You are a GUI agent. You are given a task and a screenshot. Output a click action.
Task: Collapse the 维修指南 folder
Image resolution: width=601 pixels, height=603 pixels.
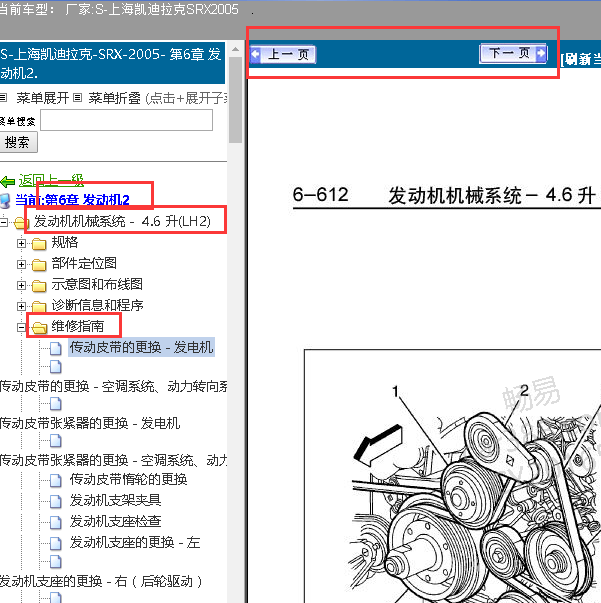click(x=22, y=327)
